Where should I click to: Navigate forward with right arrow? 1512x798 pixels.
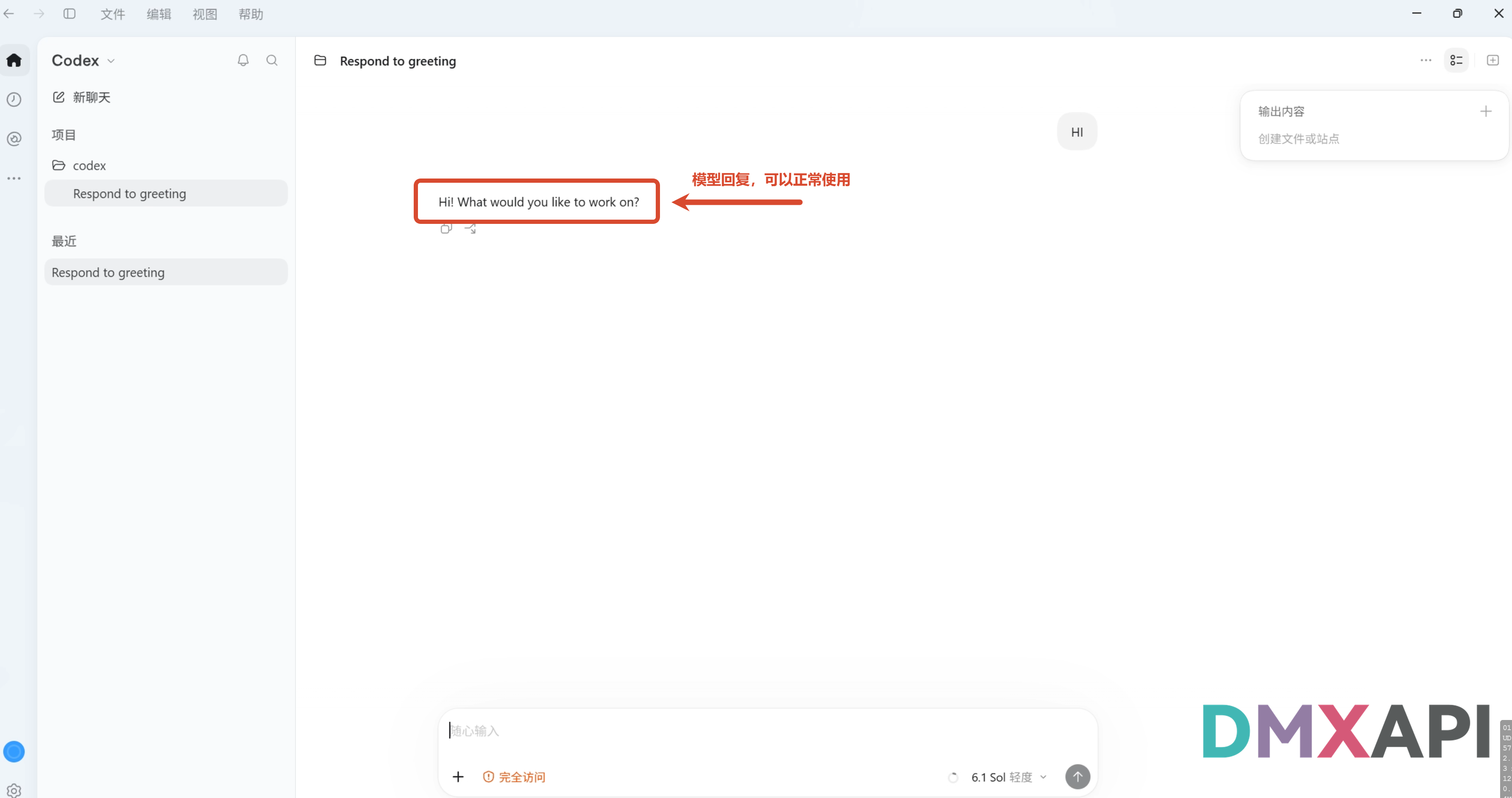pos(39,14)
